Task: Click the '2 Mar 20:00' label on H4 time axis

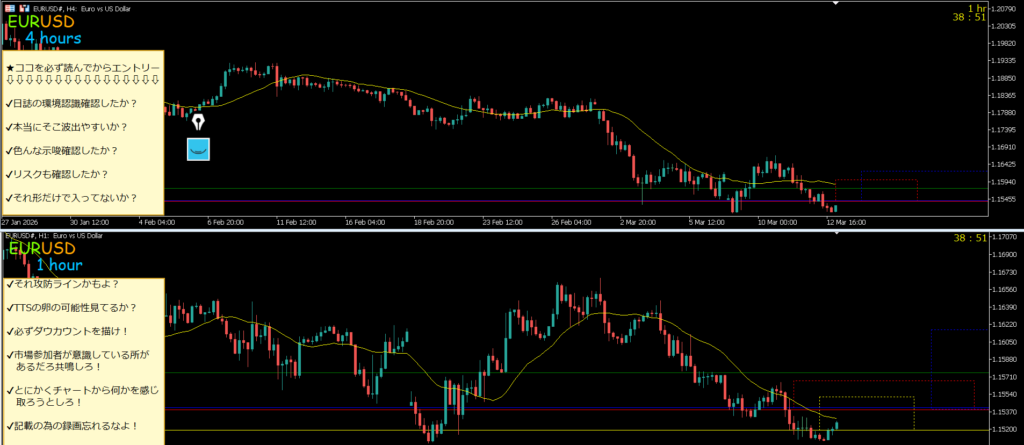Action: tap(638, 223)
